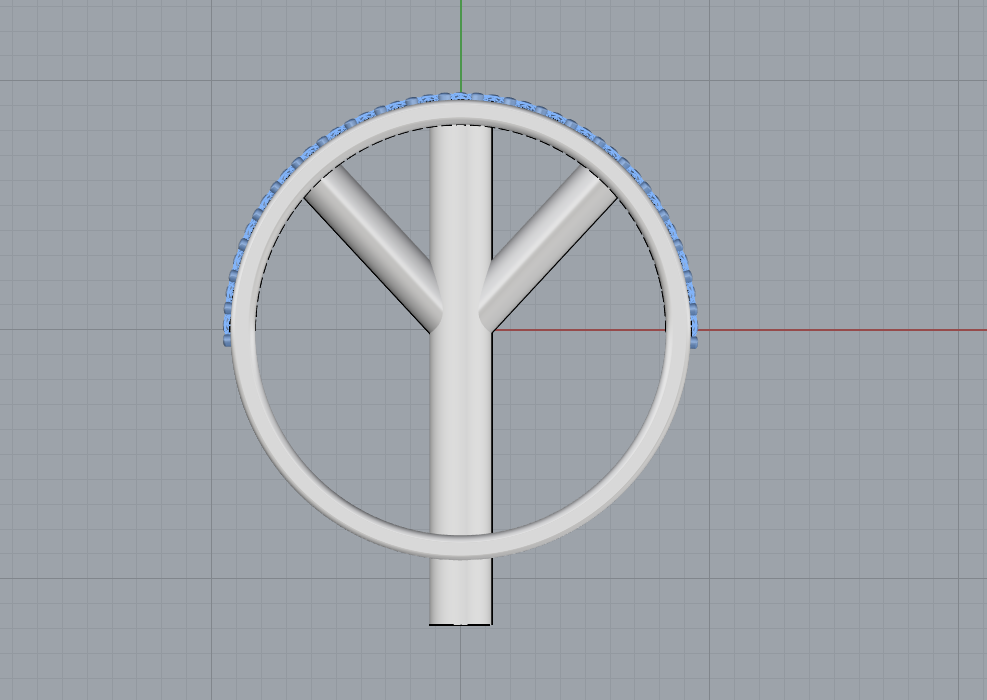Select the right diagonal branch cylinder

pyautogui.click(x=548, y=247)
